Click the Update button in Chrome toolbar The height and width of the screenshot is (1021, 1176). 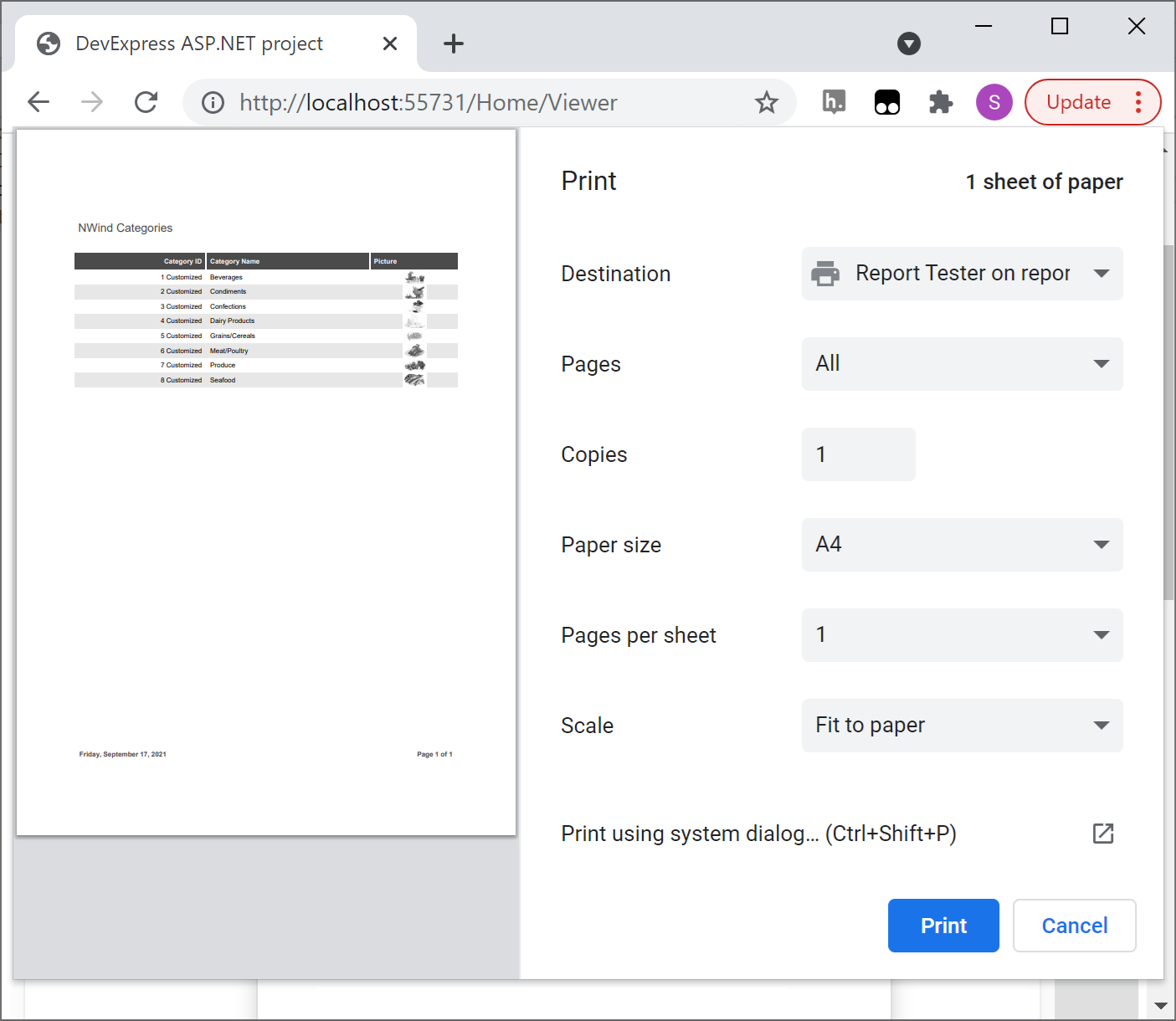pos(1078,102)
